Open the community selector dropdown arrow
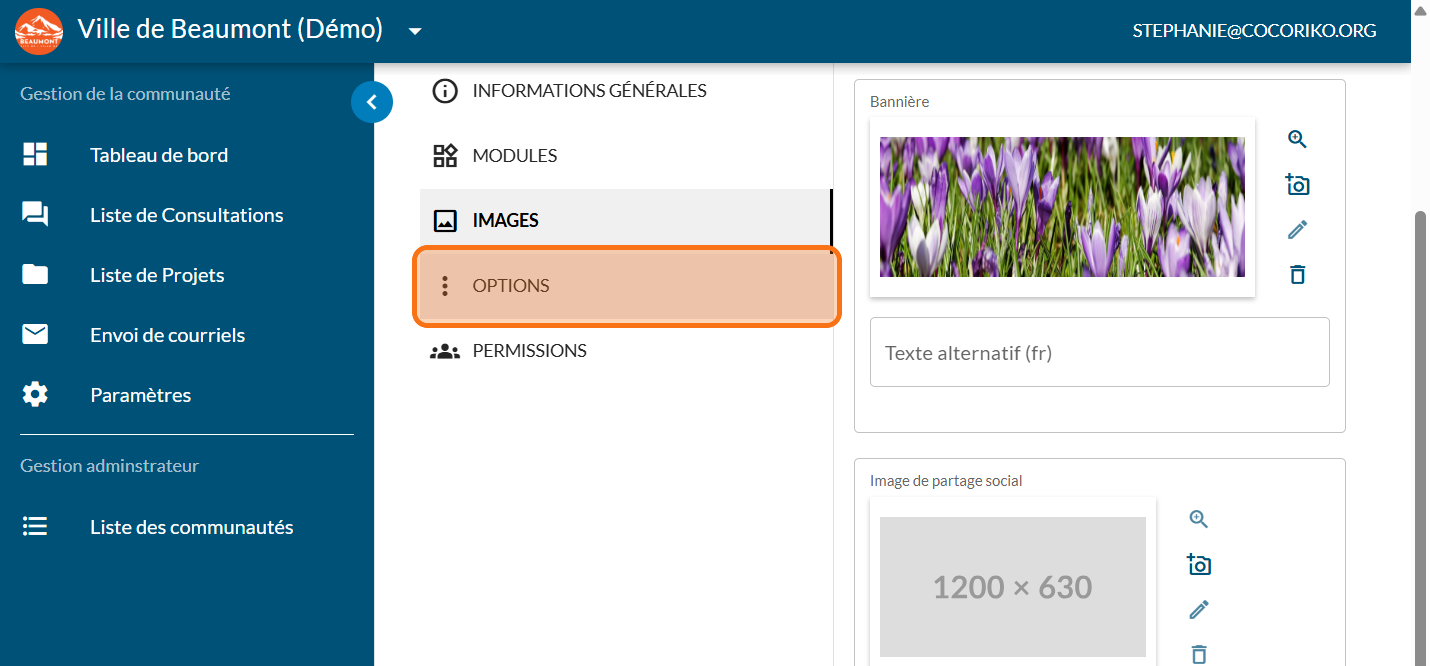The height and width of the screenshot is (666, 1430). [415, 31]
